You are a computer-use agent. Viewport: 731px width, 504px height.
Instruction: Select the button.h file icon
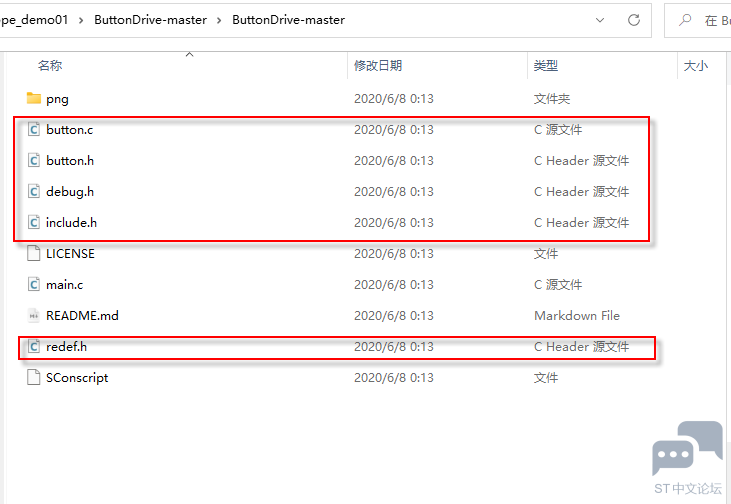(x=34, y=160)
